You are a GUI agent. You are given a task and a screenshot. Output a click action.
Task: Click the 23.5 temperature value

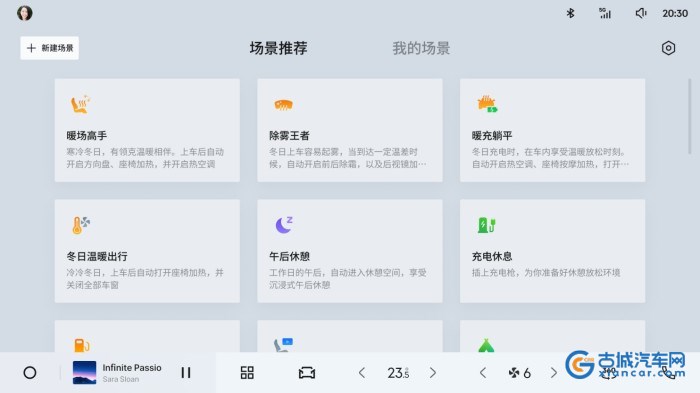(398, 372)
